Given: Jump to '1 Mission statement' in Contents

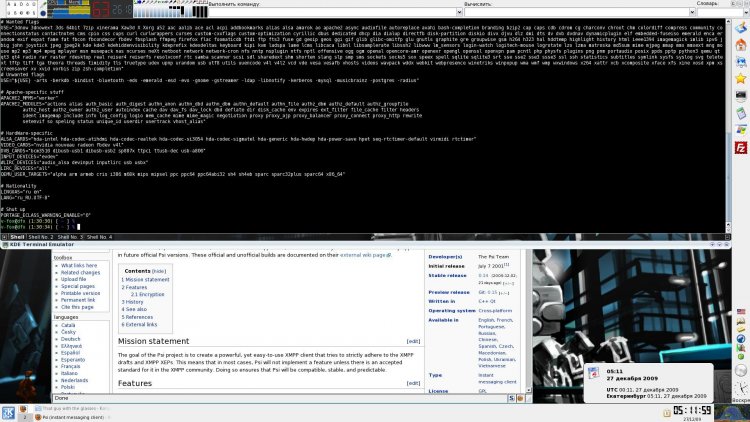Looking at the screenshot, I should [145, 279].
